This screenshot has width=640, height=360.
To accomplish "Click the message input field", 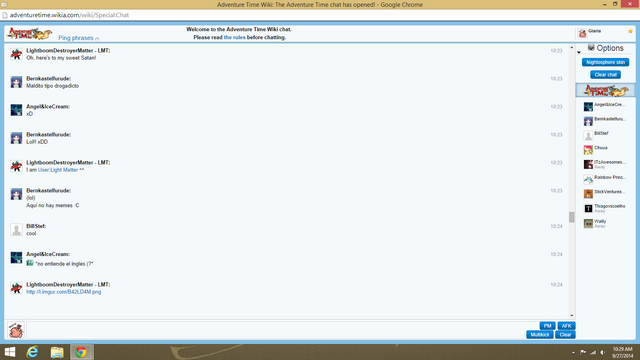I will click(276, 330).
